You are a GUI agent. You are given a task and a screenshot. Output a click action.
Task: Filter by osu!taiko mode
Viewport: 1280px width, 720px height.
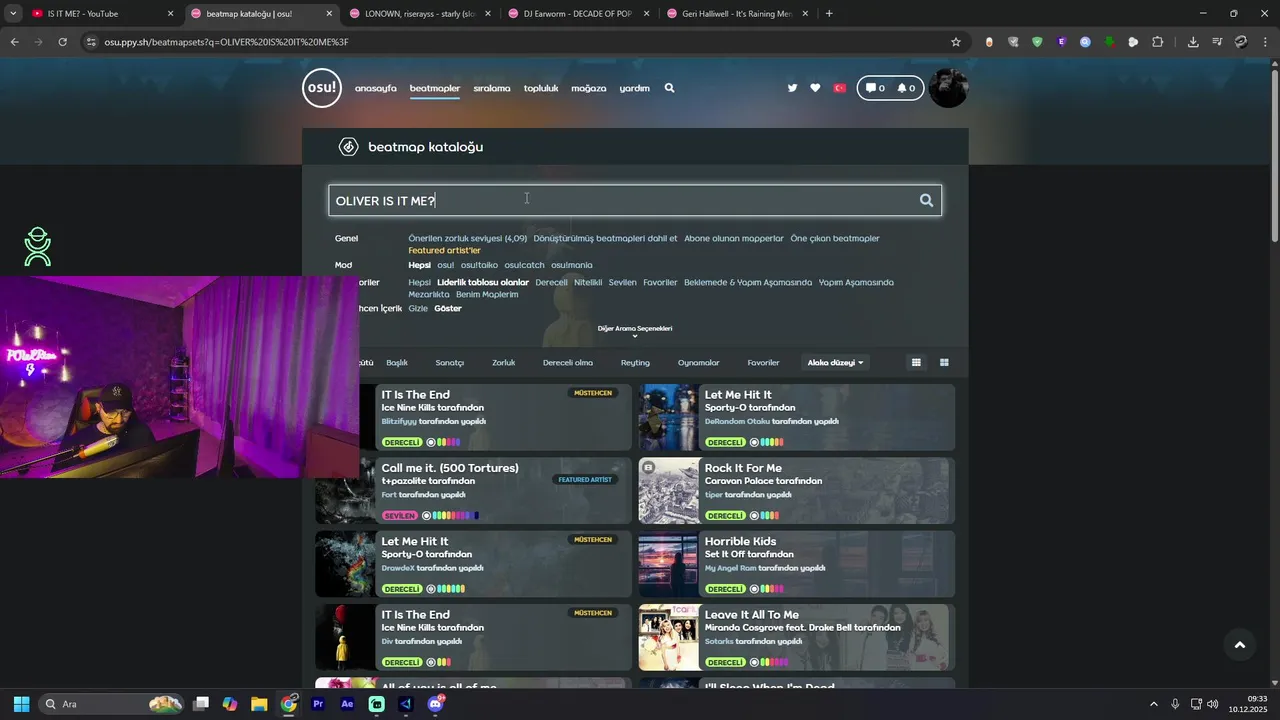[480, 265]
